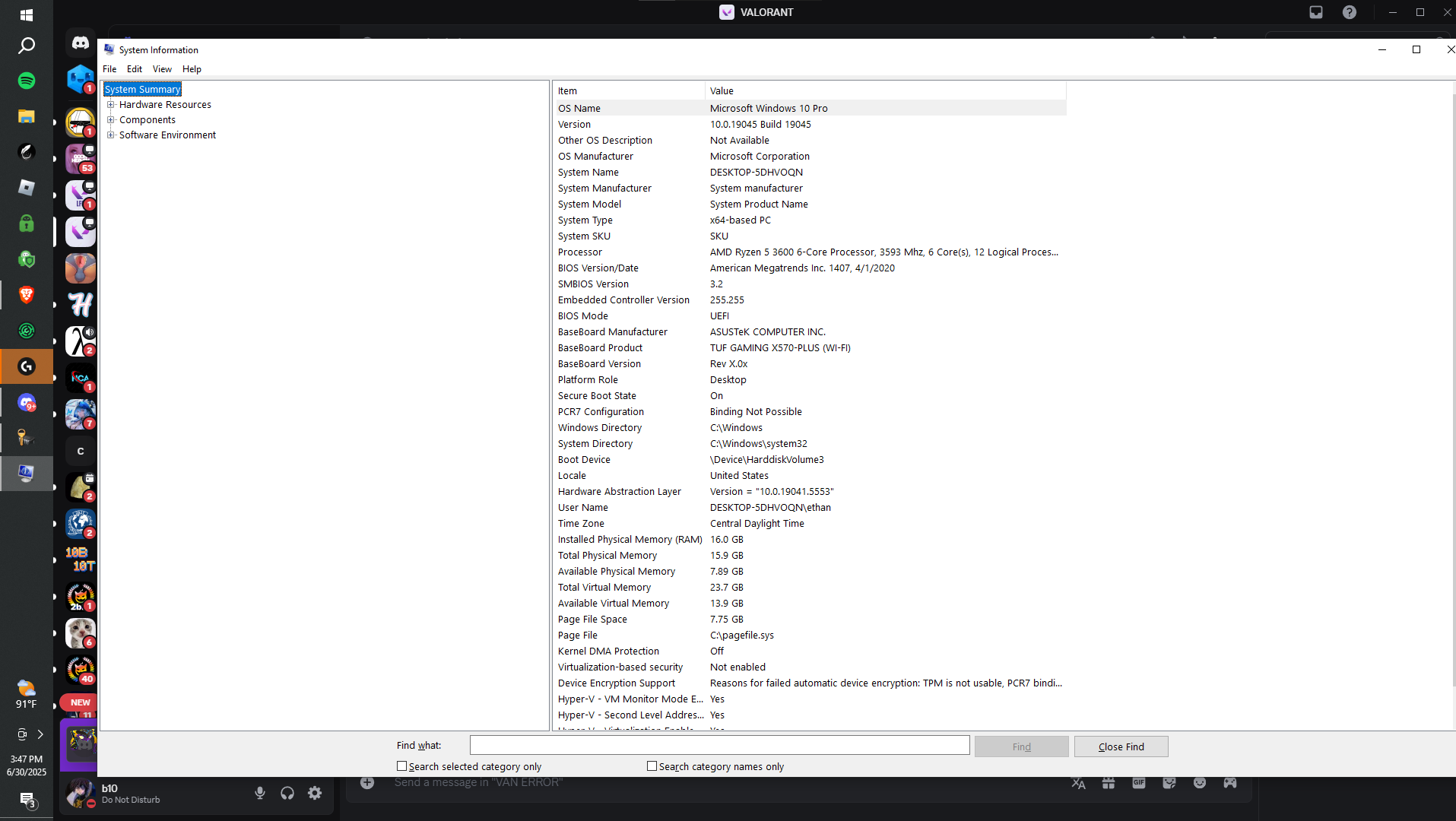Image resolution: width=1456 pixels, height=821 pixels.
Task: Click the Close Find button
Action: click(1121, 747)
